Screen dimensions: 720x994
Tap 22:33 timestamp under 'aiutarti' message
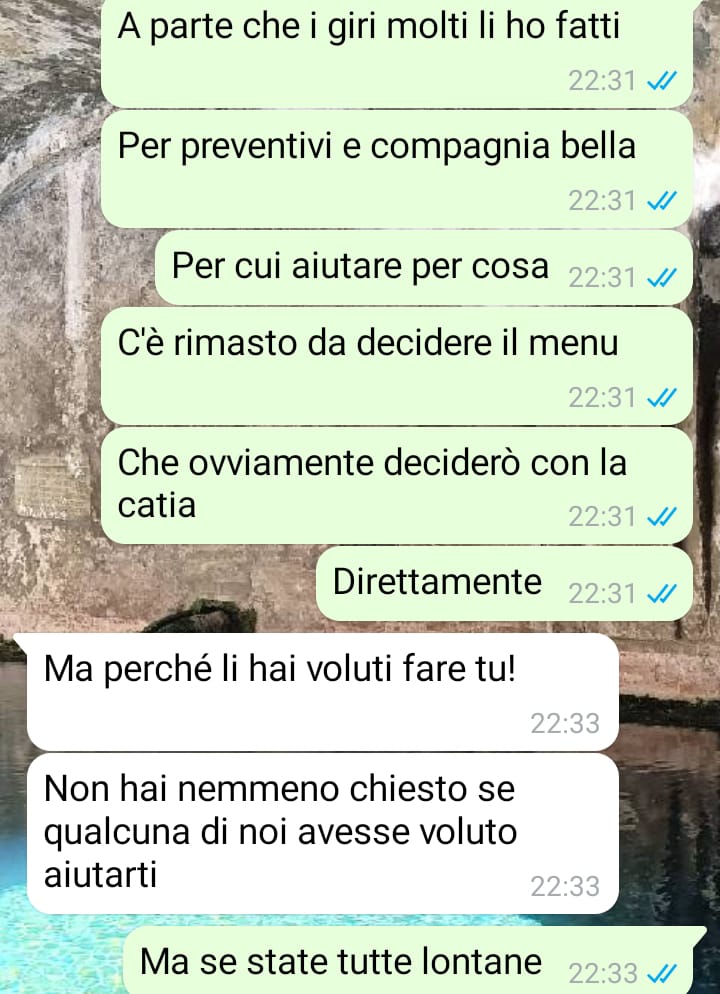click(x=565, y=887)
